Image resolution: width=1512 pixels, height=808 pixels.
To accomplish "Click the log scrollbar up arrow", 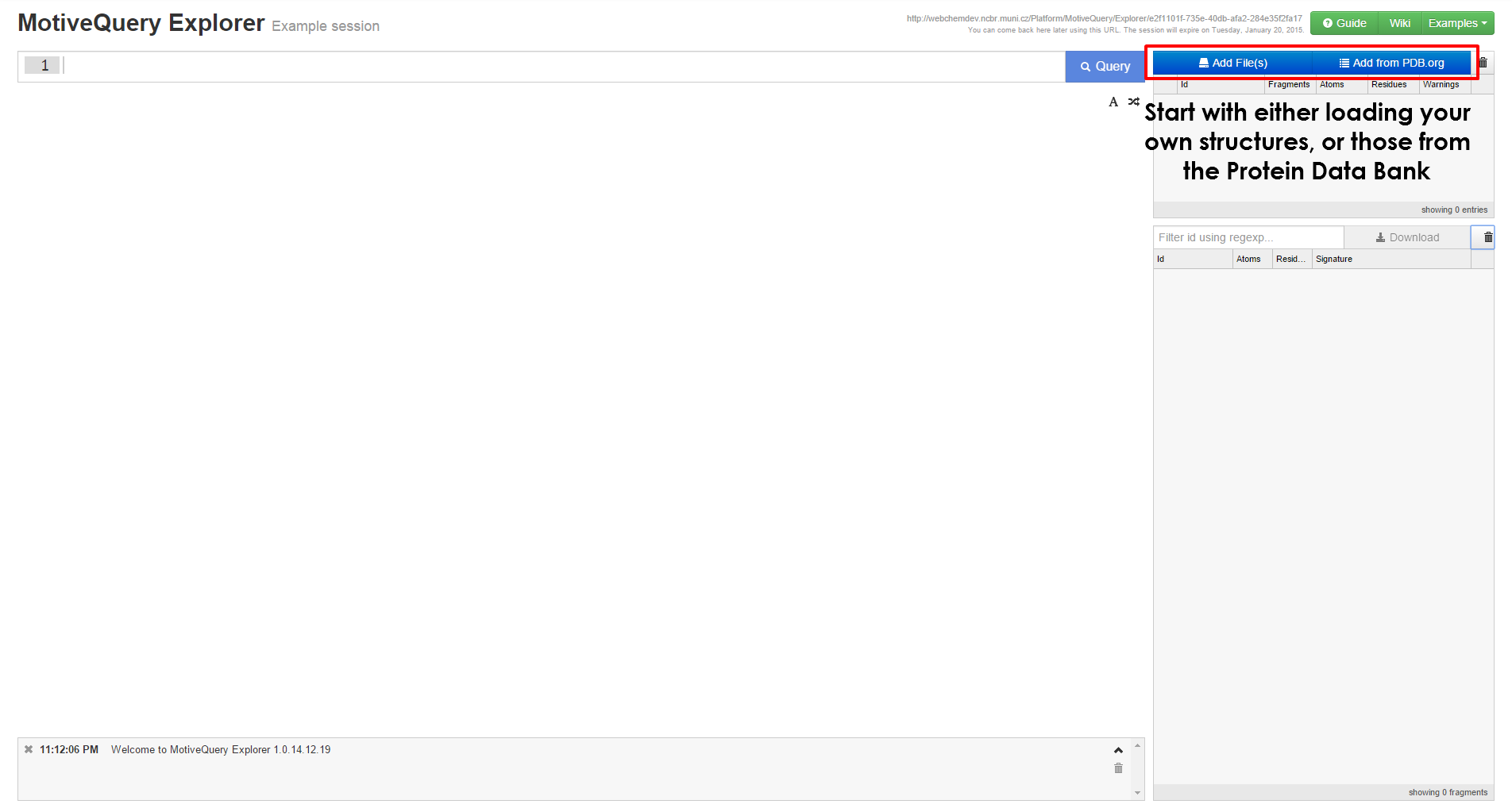I will 1138,745.
